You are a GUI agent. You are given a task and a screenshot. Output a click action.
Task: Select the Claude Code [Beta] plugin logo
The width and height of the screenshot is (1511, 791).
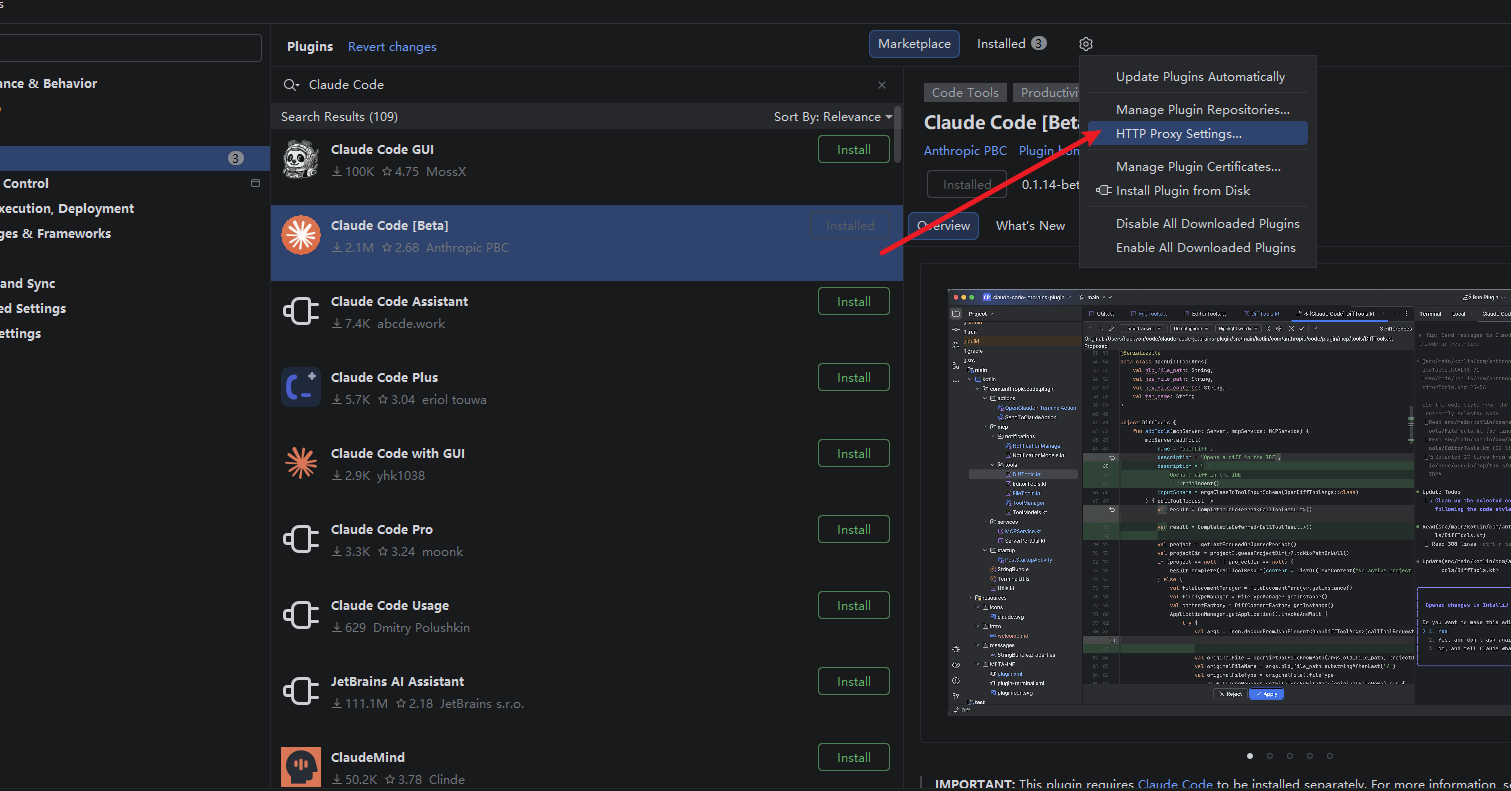pyautogui.click(x=301, y=236)
